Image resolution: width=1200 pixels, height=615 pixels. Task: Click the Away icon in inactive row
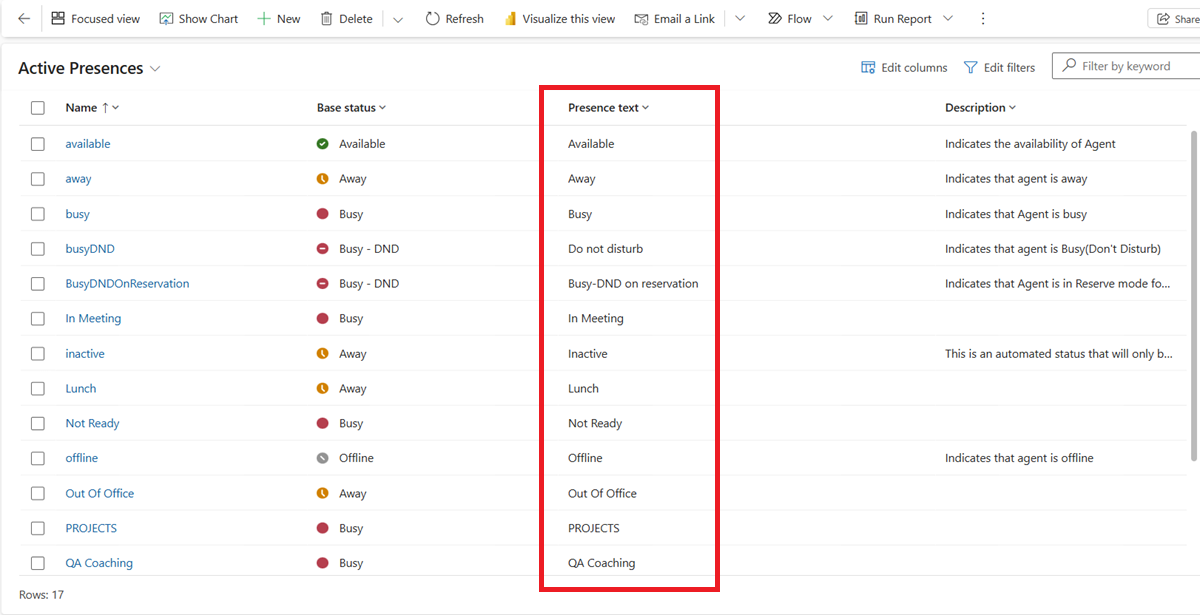(x=323, y=354)
